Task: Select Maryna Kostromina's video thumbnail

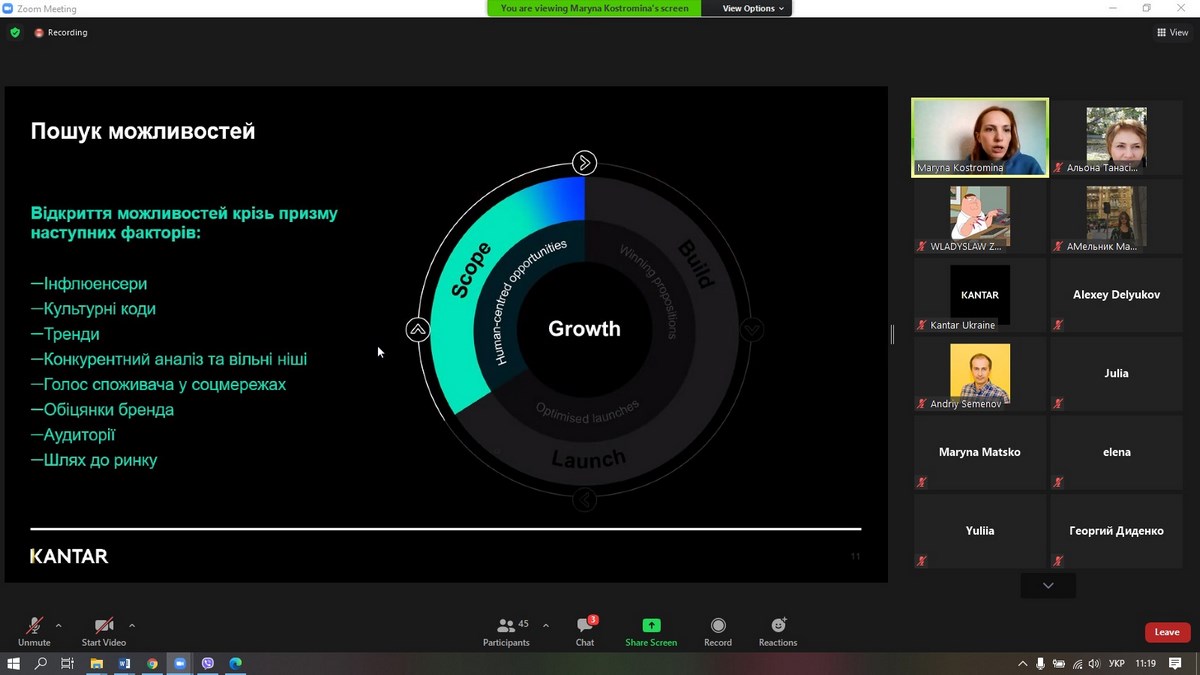Action: coord(980,137)
